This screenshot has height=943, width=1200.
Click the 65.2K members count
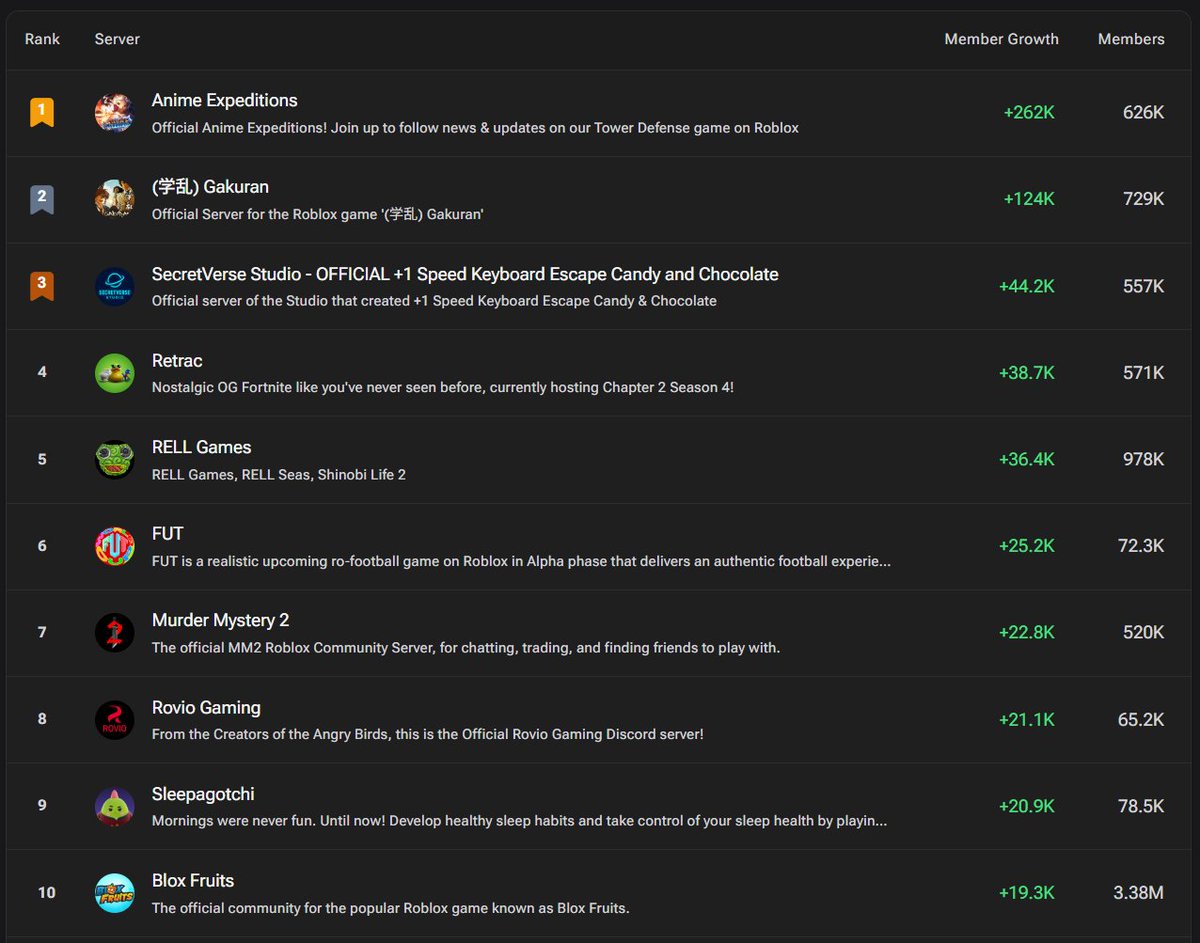[1141, 719]
